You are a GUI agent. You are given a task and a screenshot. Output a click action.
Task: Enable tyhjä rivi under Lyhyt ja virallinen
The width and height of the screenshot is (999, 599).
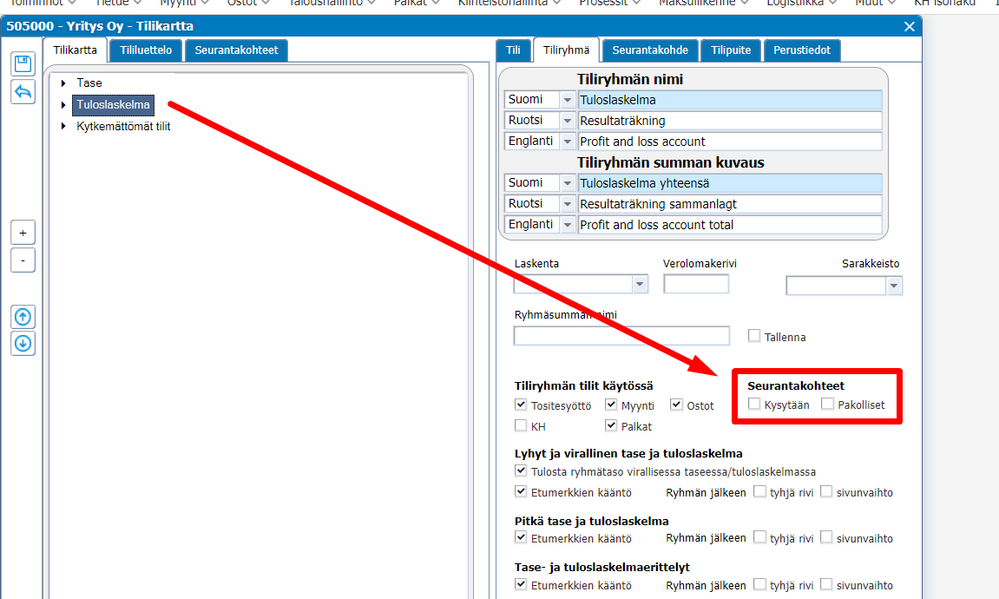click(x=759, y=491)
